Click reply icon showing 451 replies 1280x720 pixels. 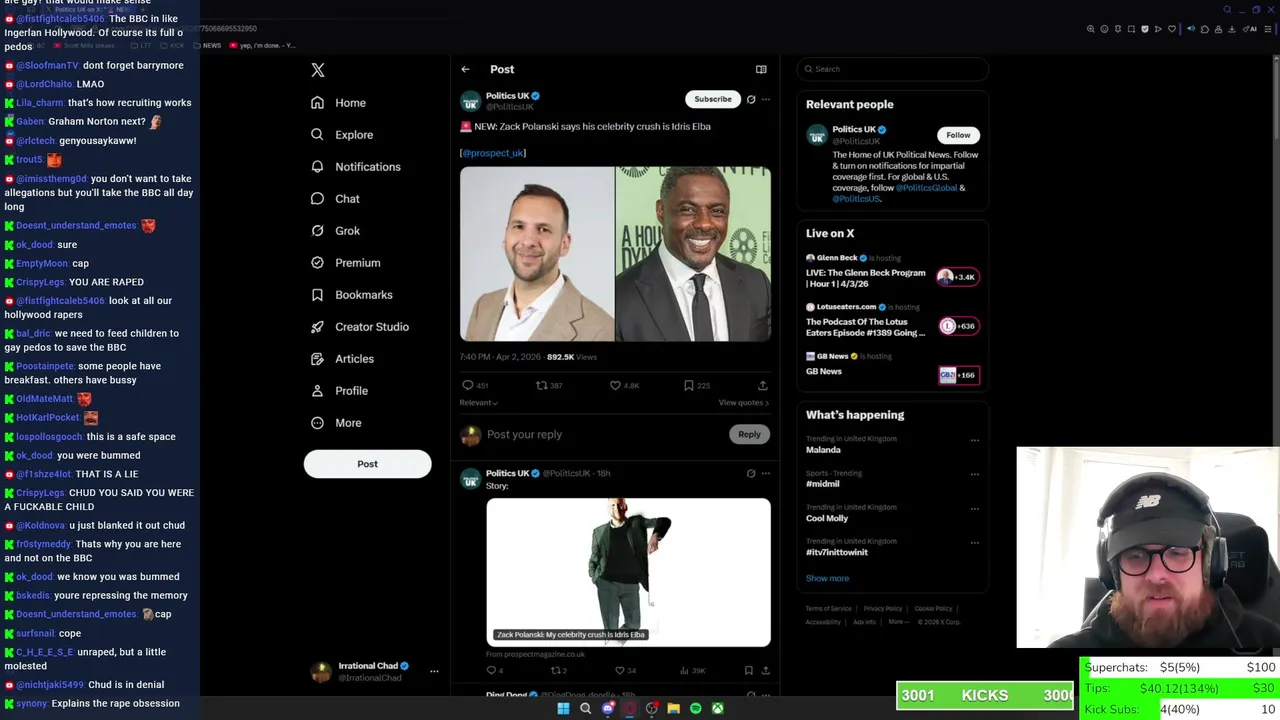pos(467,385)
